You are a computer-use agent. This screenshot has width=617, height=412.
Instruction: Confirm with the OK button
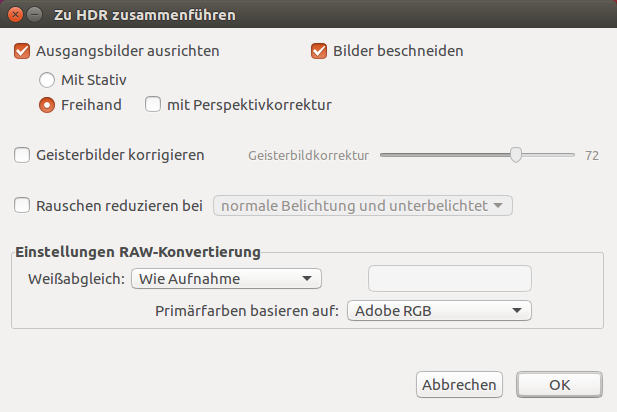[559, 384]
